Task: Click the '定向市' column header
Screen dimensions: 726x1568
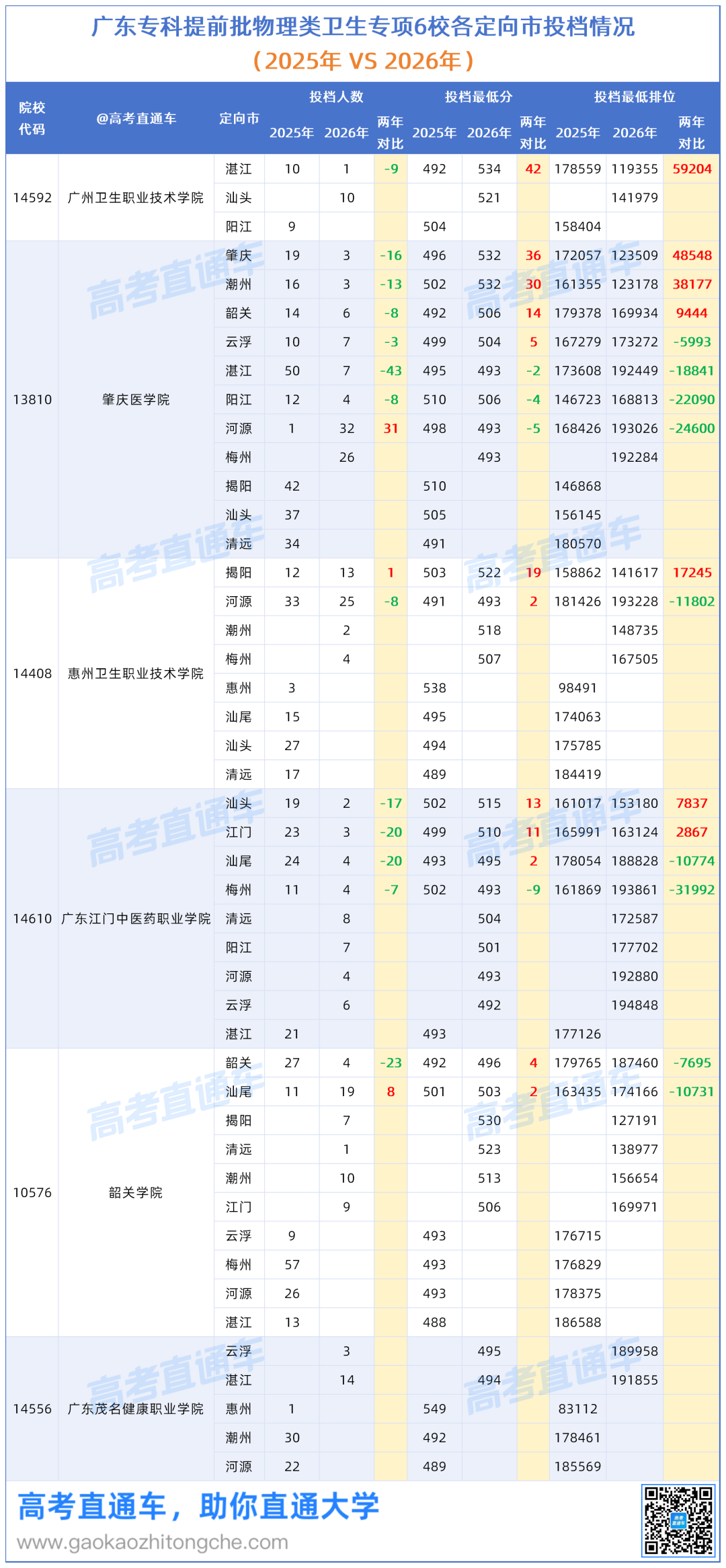Action: tap(239, 119)
